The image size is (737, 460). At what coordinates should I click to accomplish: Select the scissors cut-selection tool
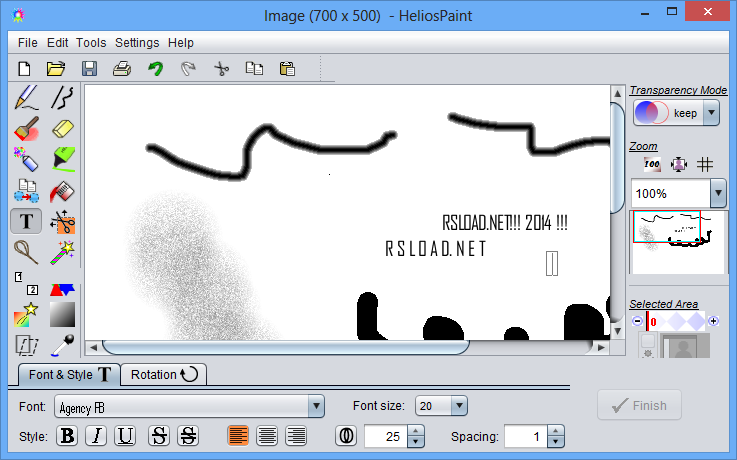63,221
